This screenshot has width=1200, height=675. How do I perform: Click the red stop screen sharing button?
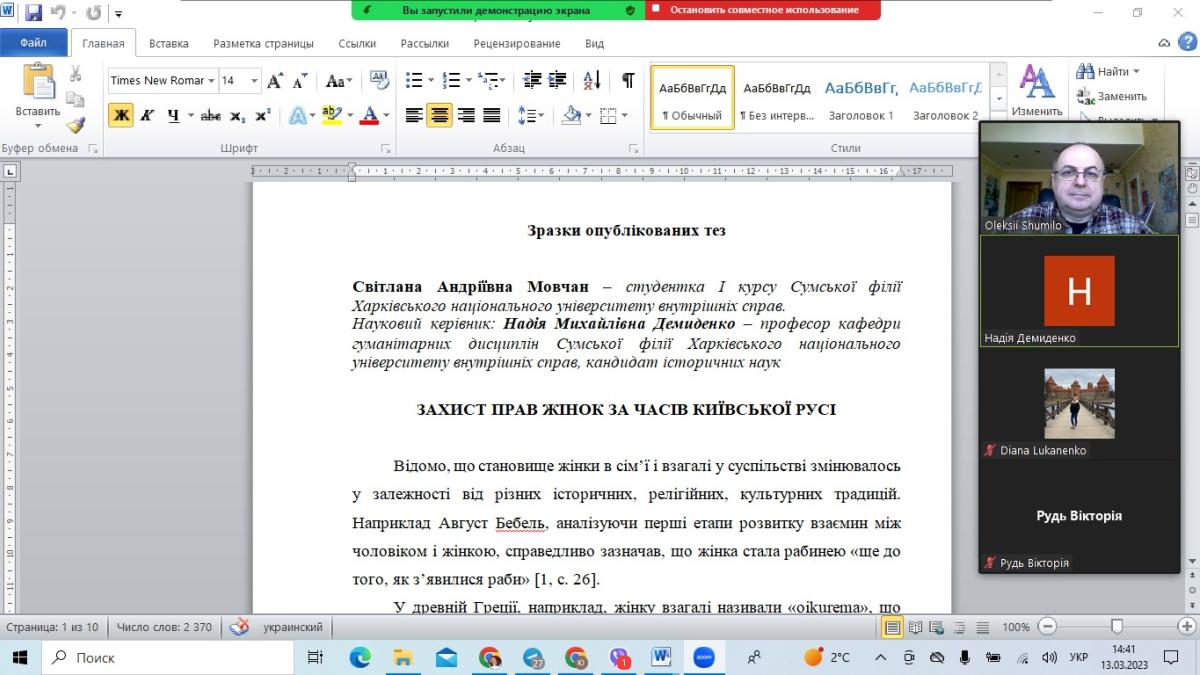pos(763,10)
